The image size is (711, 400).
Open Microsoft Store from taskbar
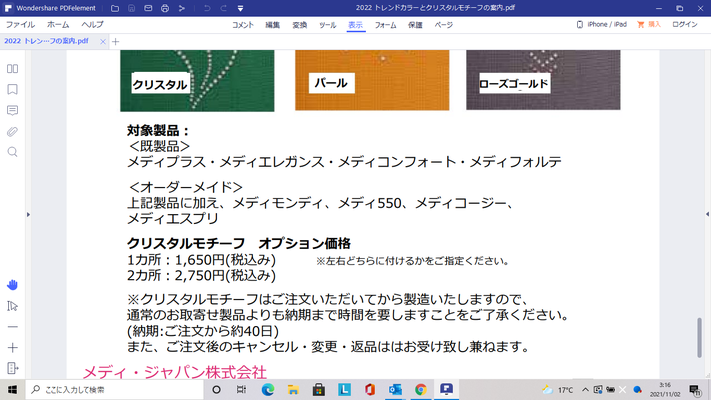pyautogui.click(x=319, y=390)
